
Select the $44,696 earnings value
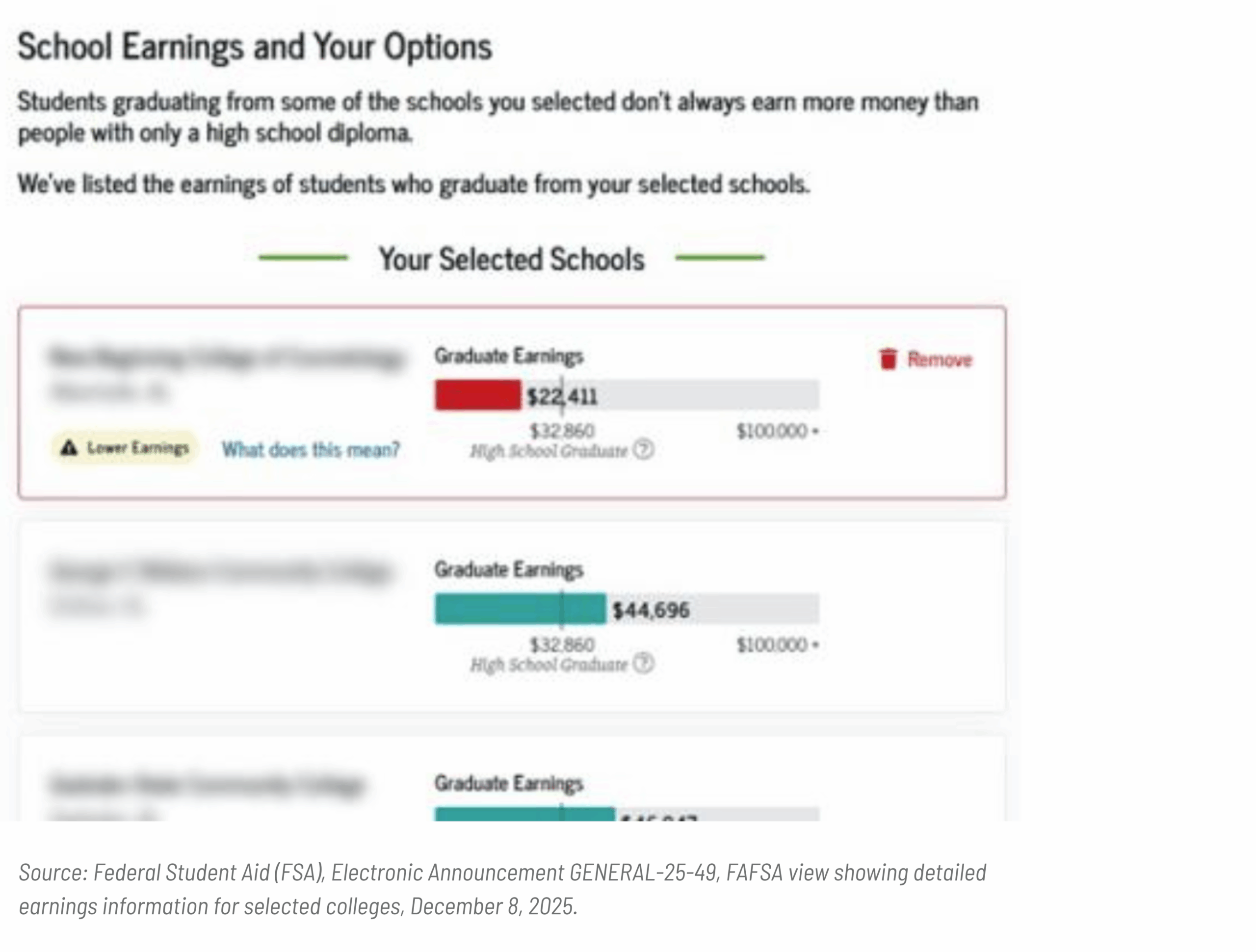651,610
